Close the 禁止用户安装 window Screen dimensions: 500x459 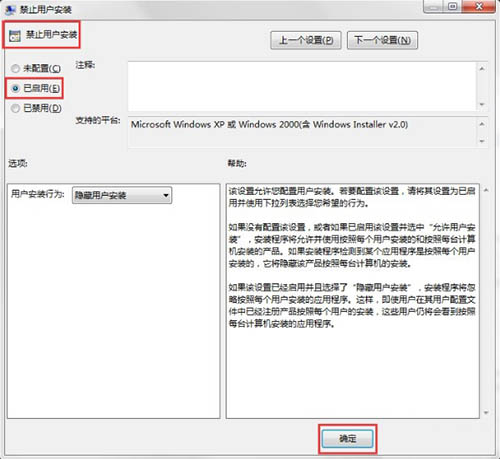478,6
